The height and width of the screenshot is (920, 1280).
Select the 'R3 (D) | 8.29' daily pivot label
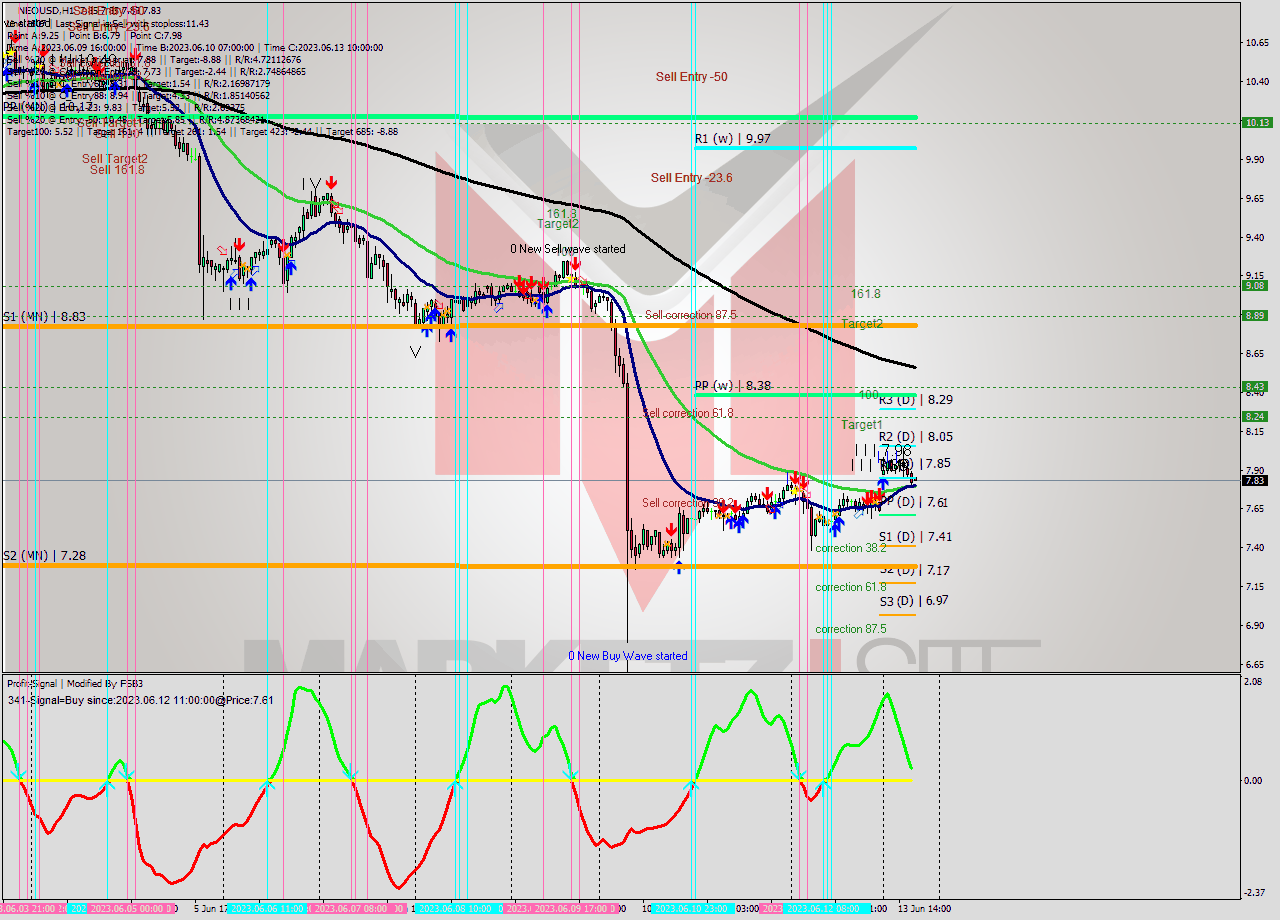point(915,399)
